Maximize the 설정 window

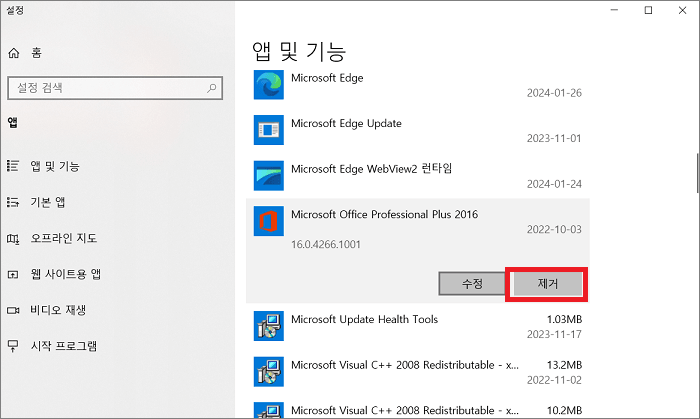[648, 10]
